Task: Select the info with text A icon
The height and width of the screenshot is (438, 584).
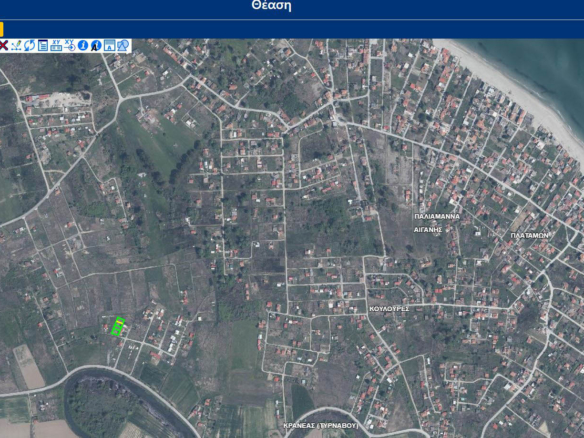Action: 96,46
